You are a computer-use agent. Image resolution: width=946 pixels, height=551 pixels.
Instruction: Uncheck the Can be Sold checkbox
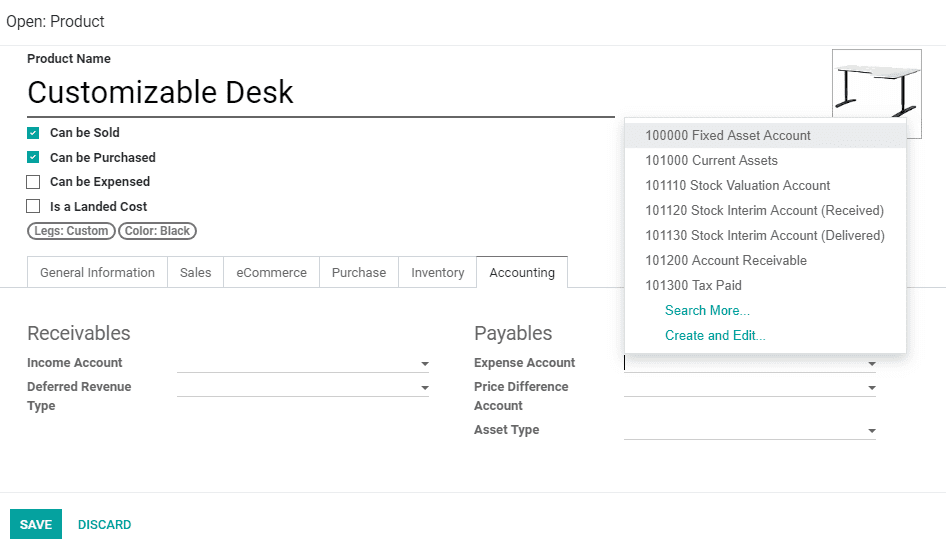tap(33, 133)
